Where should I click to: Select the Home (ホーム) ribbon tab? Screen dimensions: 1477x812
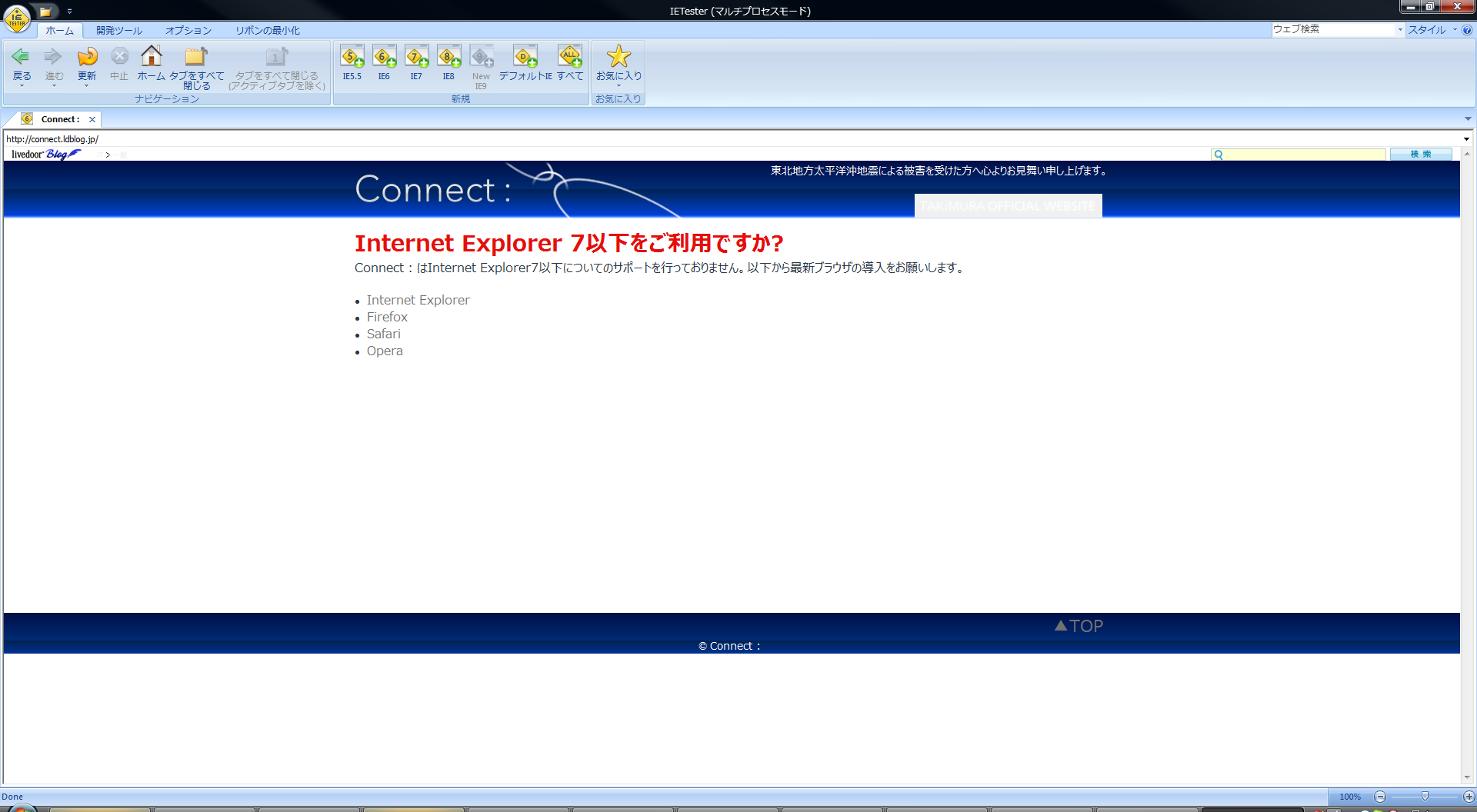click(x=59, y=31)
